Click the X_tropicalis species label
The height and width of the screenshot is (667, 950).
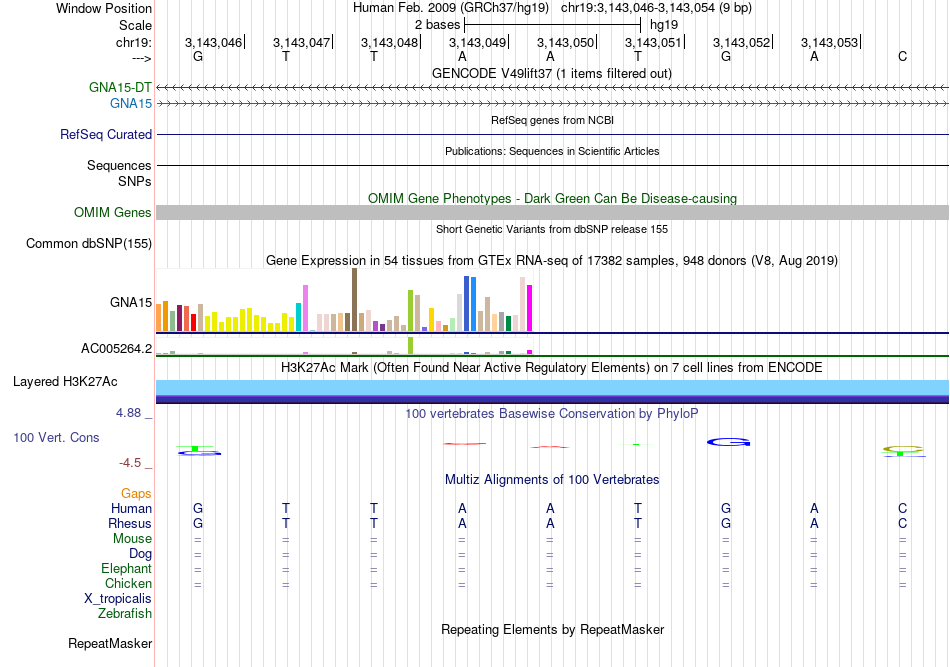[x=118, y=599]
